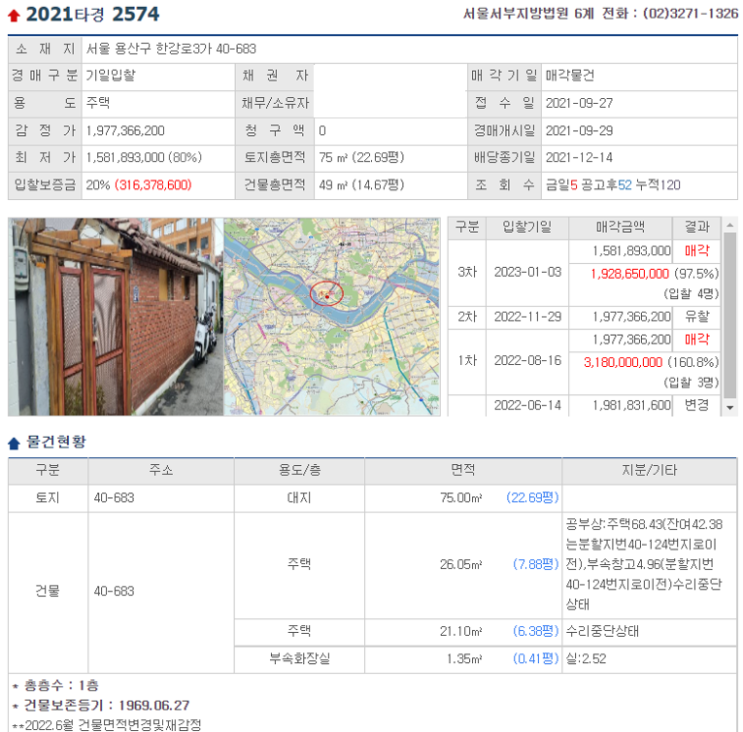Screen dimensions: 743x732
Task: Click the red sale price 3,180,000,000
Action: tap(623, 362)
